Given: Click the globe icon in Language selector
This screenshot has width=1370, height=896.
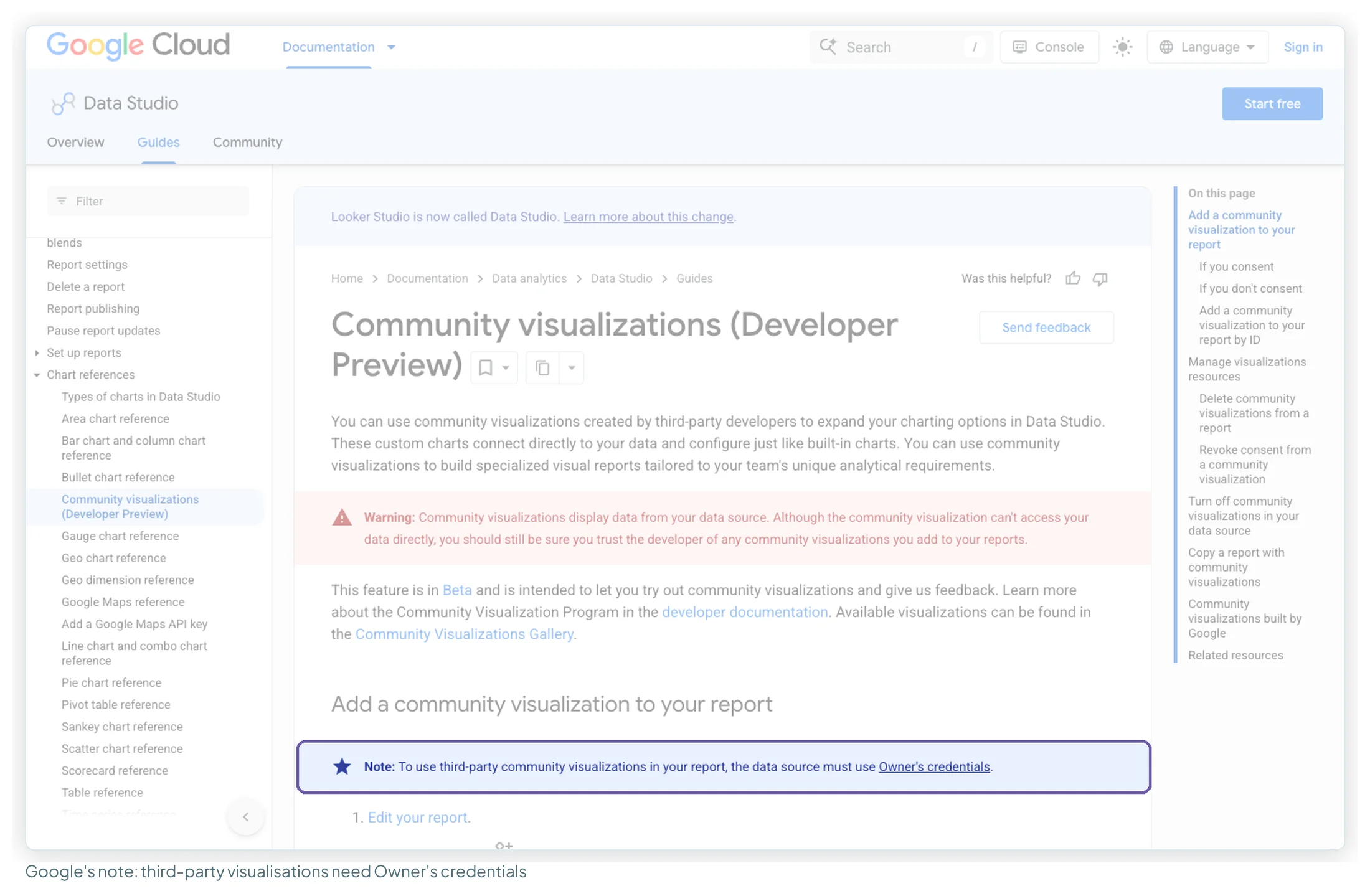Looking at the screenshot, I should coord(1166,47).
